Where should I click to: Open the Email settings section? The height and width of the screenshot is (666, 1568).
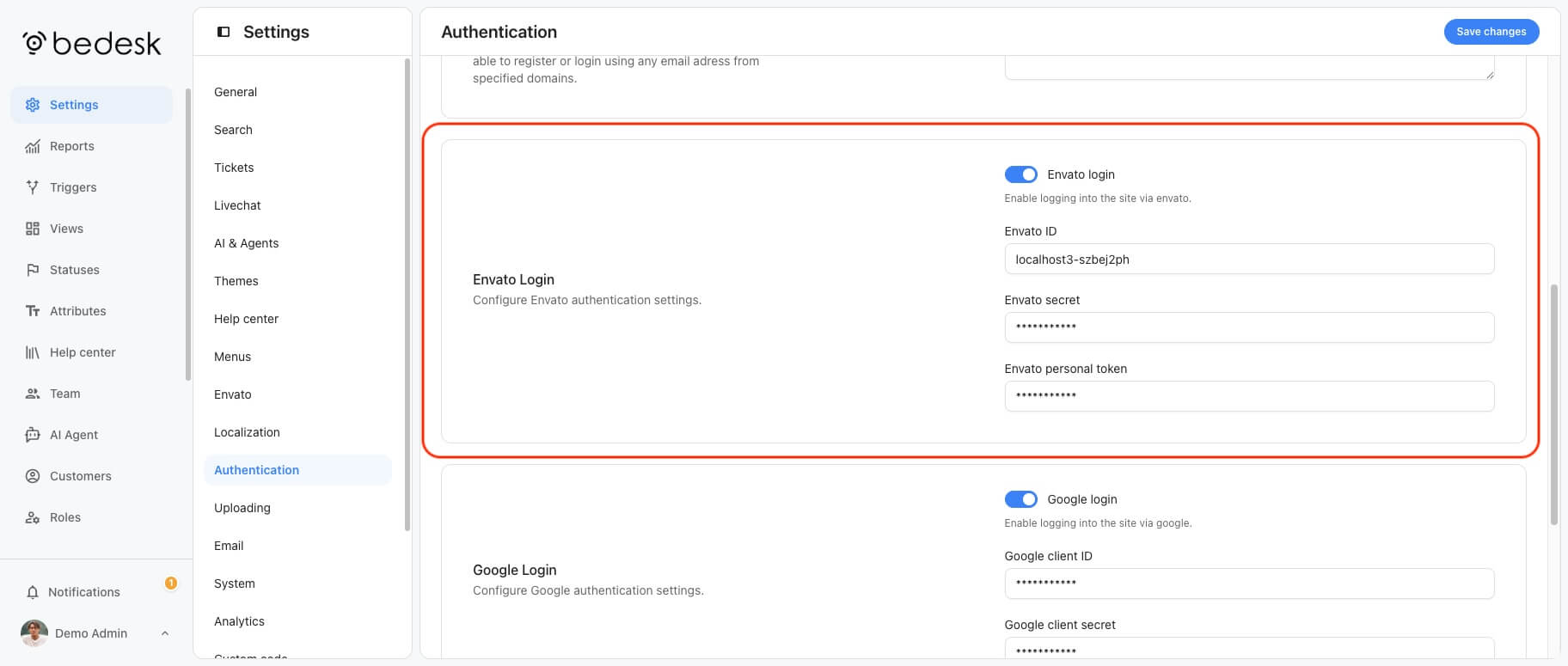click(x=297, y=546)
